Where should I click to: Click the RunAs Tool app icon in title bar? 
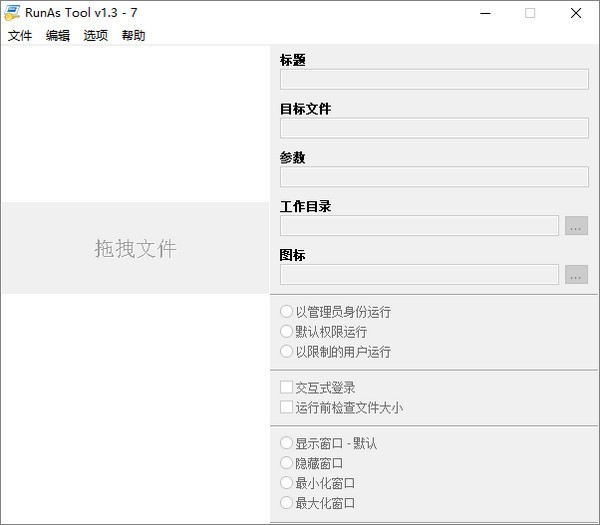[x=11, y=13]
